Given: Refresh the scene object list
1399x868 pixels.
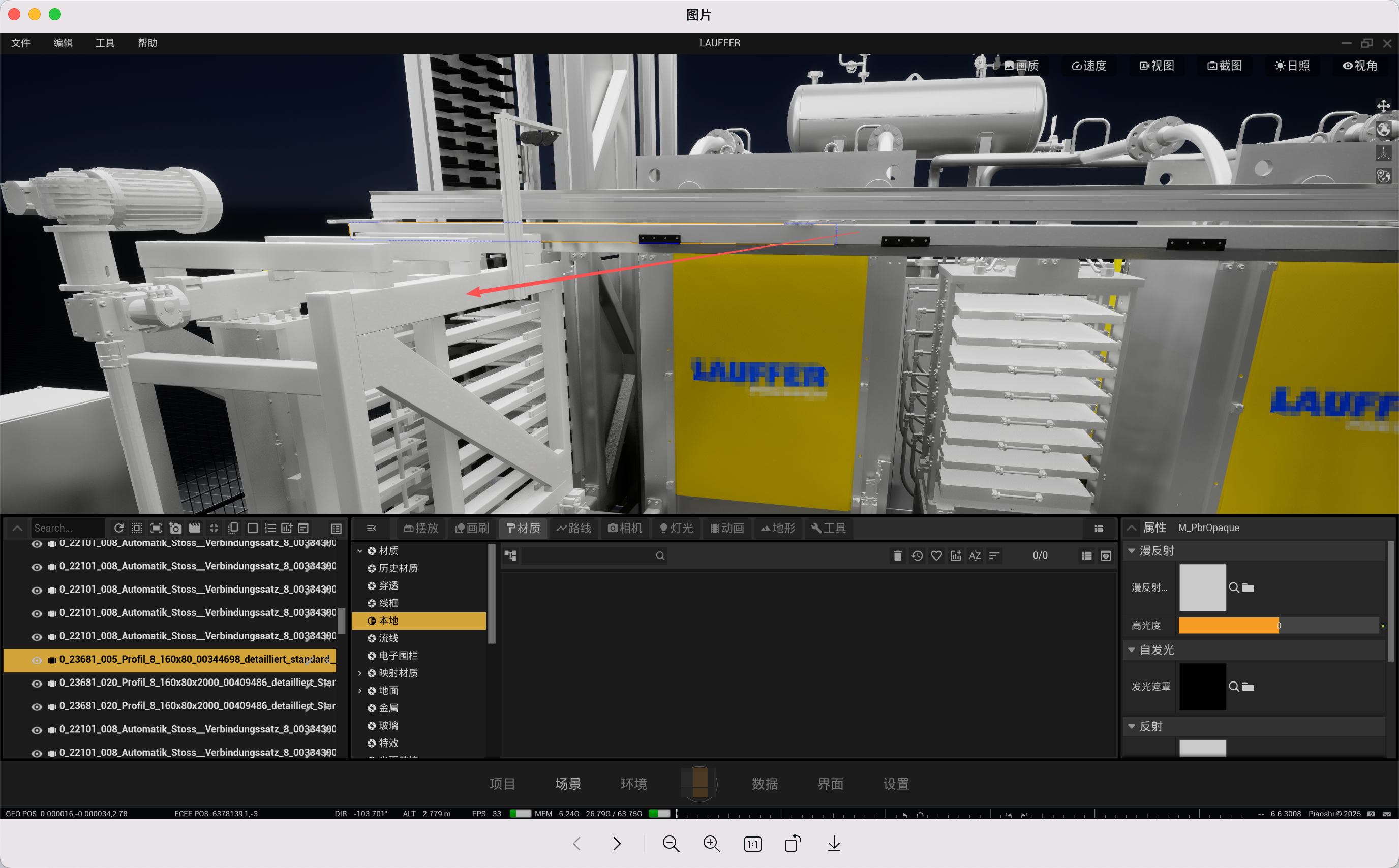Looking at the screenshot, I should (x=119, y=528).
